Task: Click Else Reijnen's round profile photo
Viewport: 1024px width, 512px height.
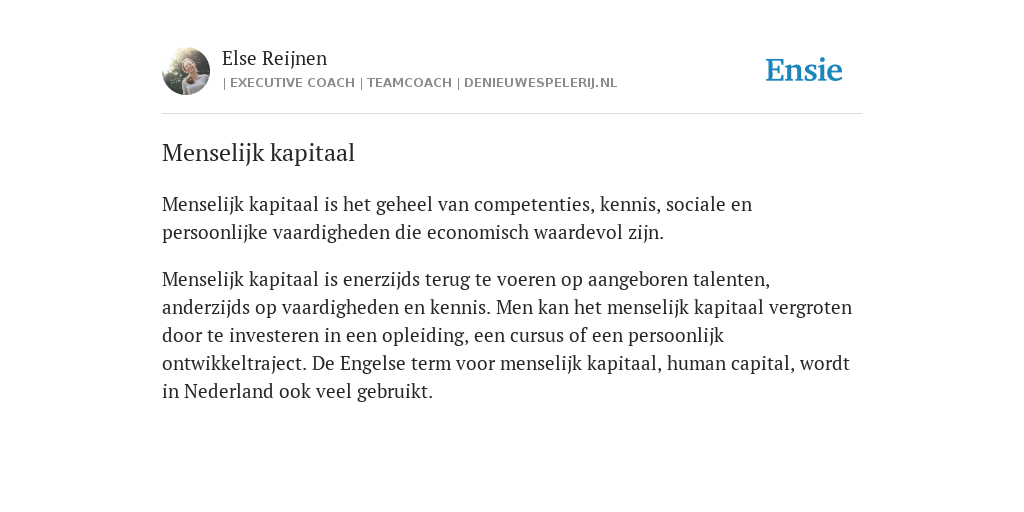Action: point(186,71)
